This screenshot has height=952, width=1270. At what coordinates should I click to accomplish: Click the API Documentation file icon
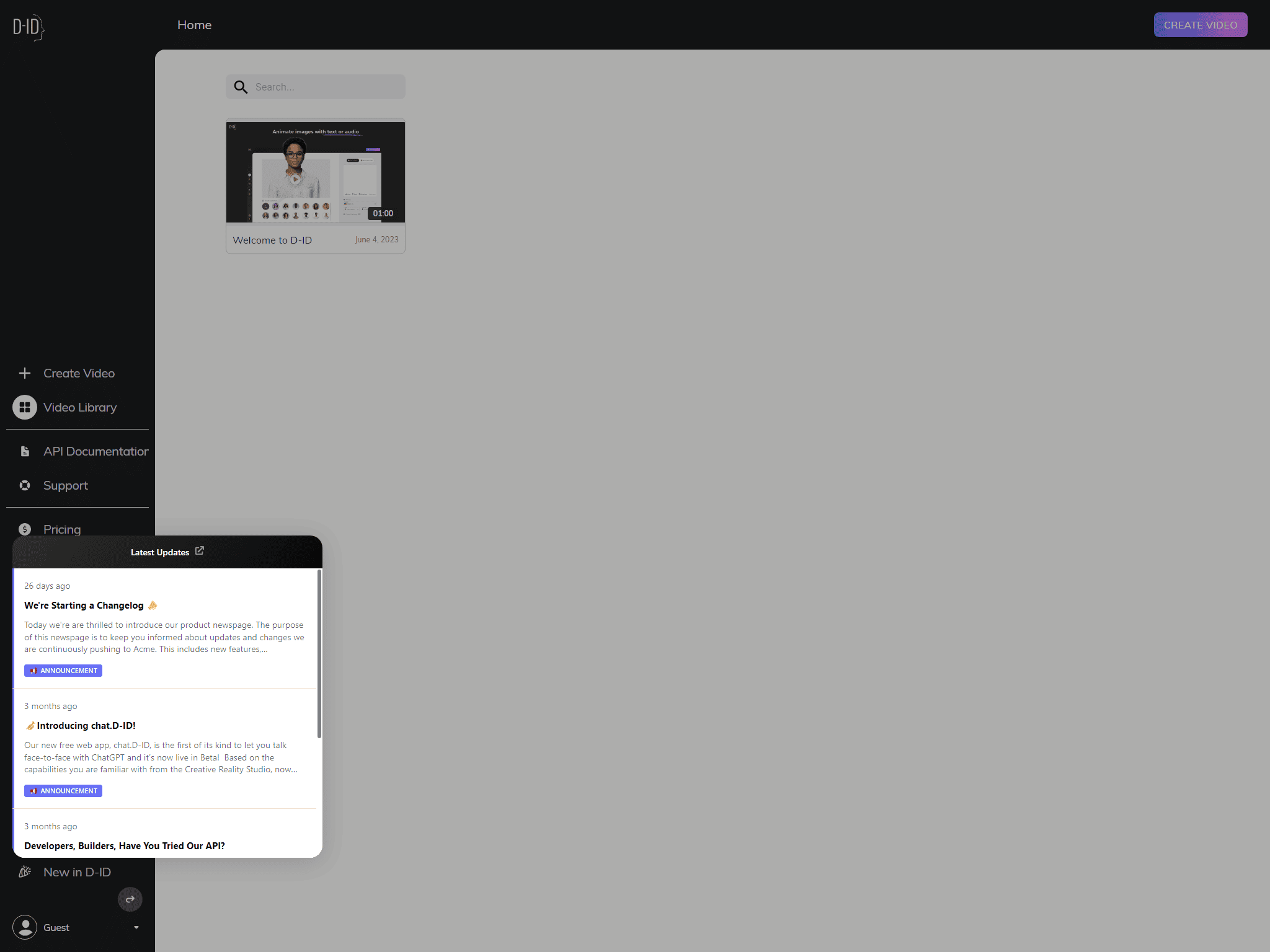tap(25, 451)
